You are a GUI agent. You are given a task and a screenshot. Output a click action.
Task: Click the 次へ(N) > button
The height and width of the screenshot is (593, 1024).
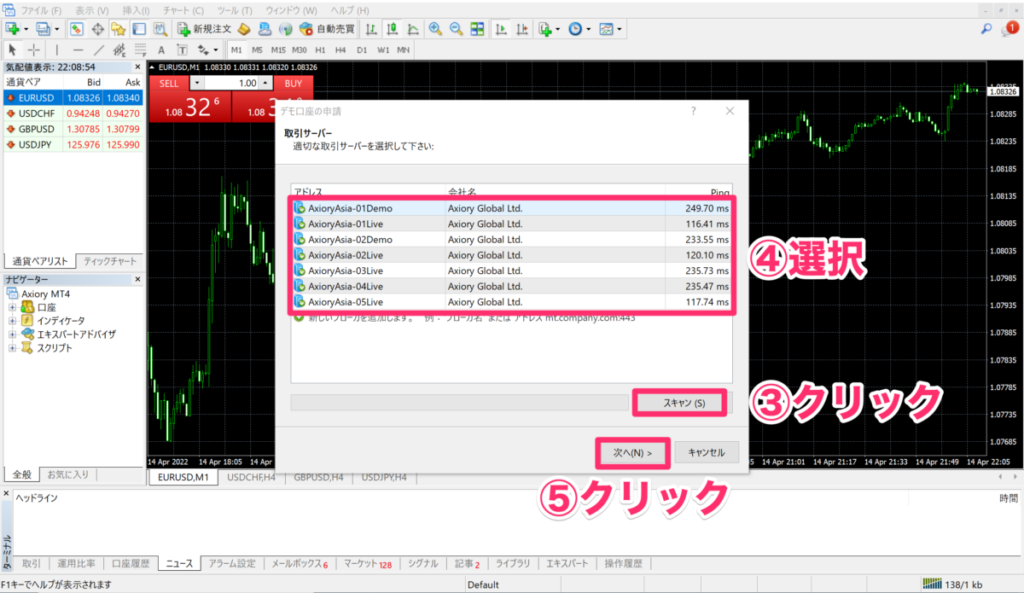[632, 453]
